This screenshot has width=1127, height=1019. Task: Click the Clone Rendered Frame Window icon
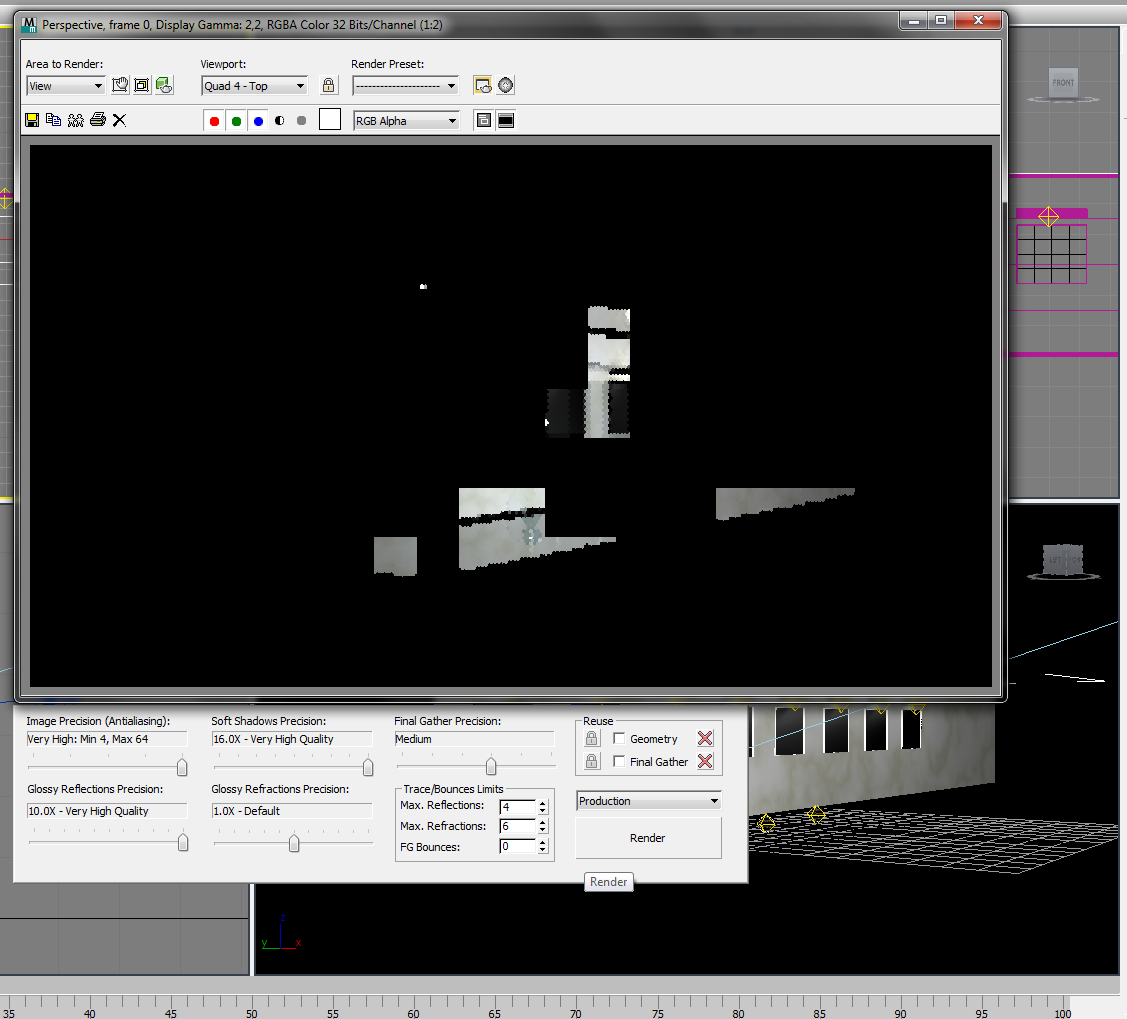[x=75, y=120]
